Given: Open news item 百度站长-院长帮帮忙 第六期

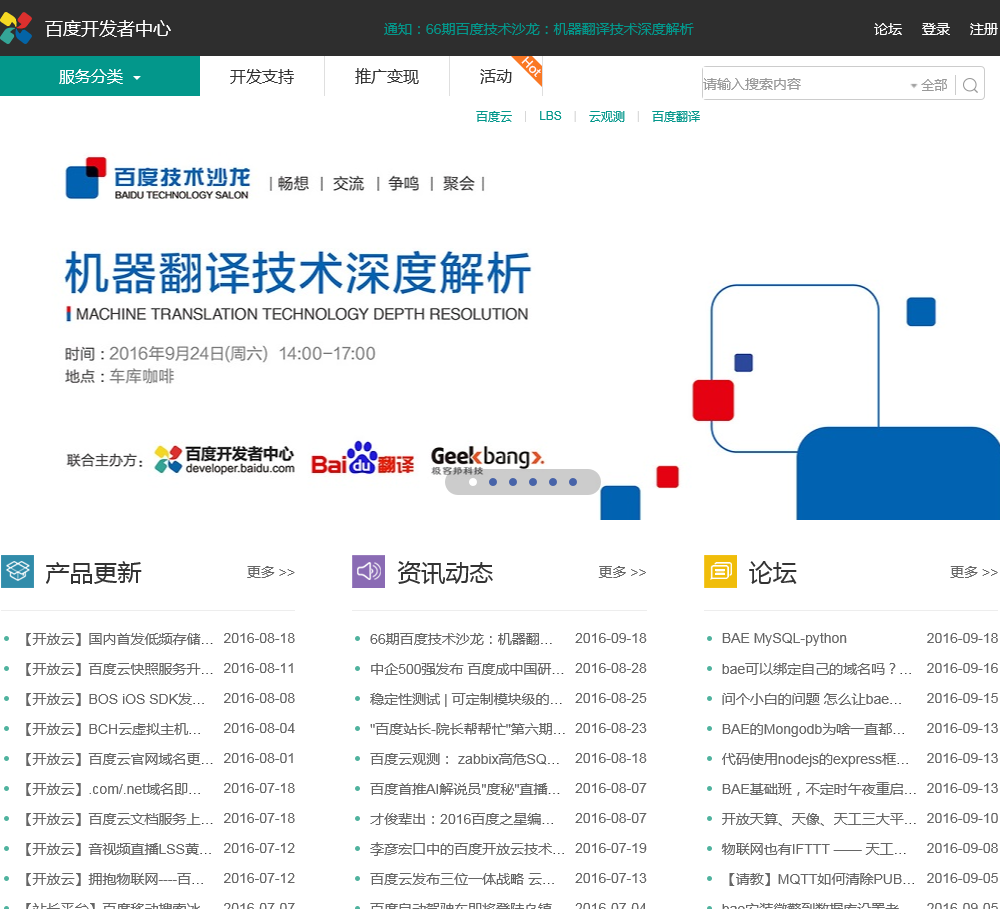Looking at the screenshot, I should pyautogui.click(x=467, y=728).
